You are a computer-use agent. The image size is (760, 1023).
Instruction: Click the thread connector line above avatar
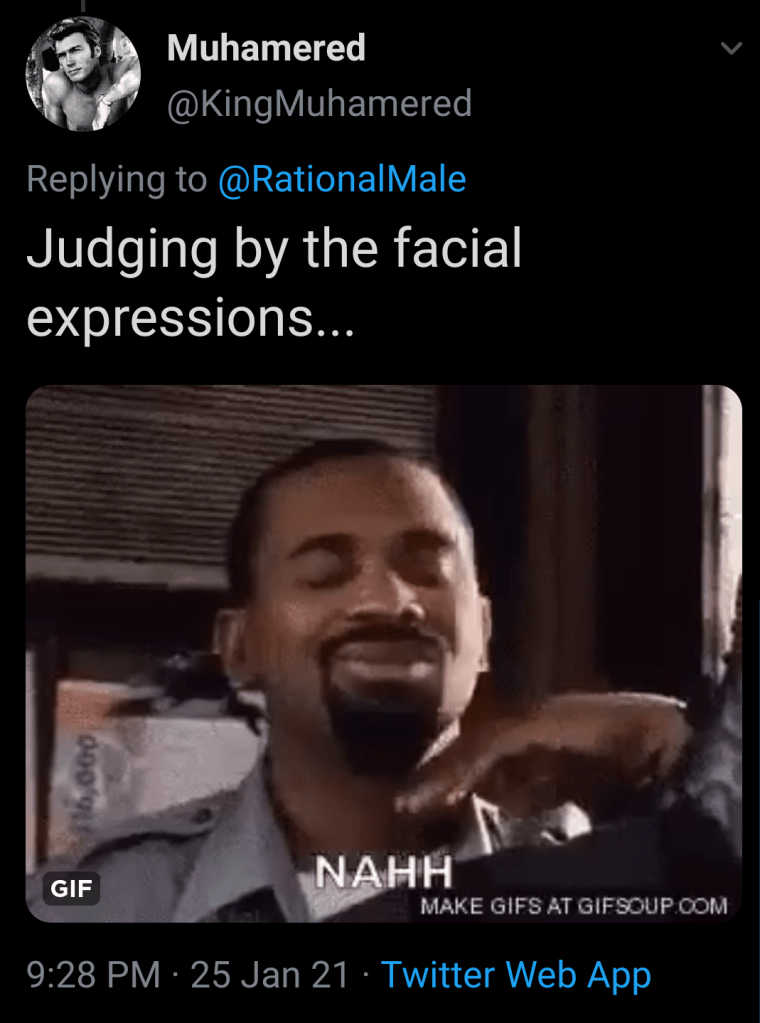83,5
